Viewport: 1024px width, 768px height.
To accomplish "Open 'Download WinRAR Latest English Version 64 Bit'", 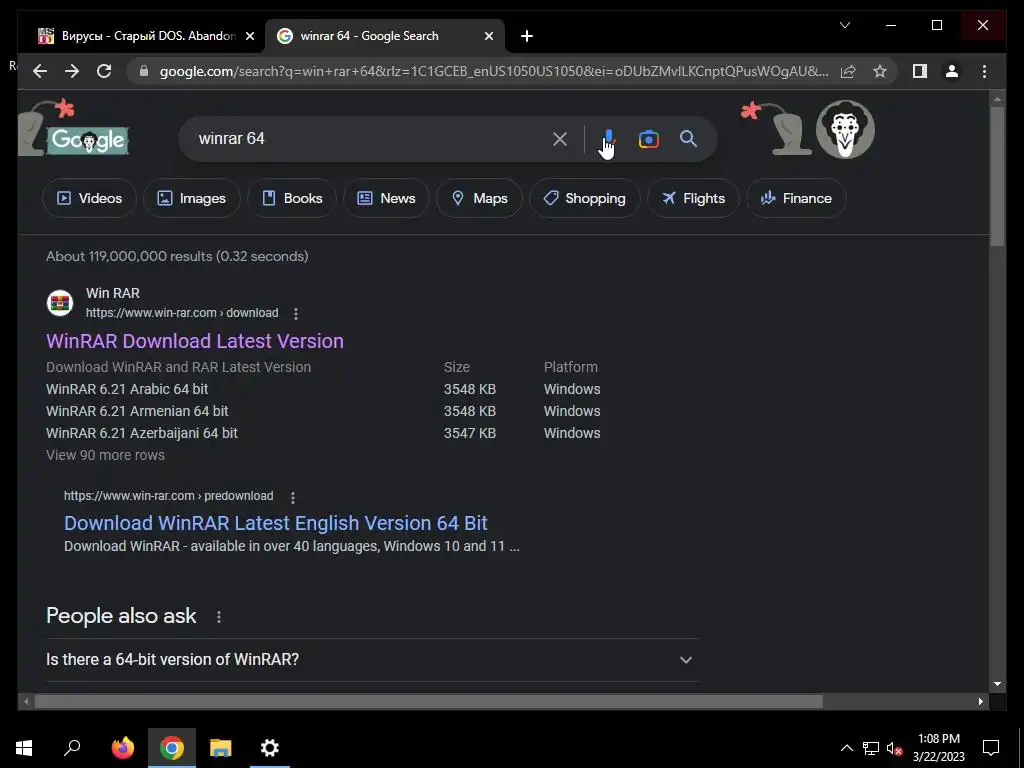I will point(276,523).
